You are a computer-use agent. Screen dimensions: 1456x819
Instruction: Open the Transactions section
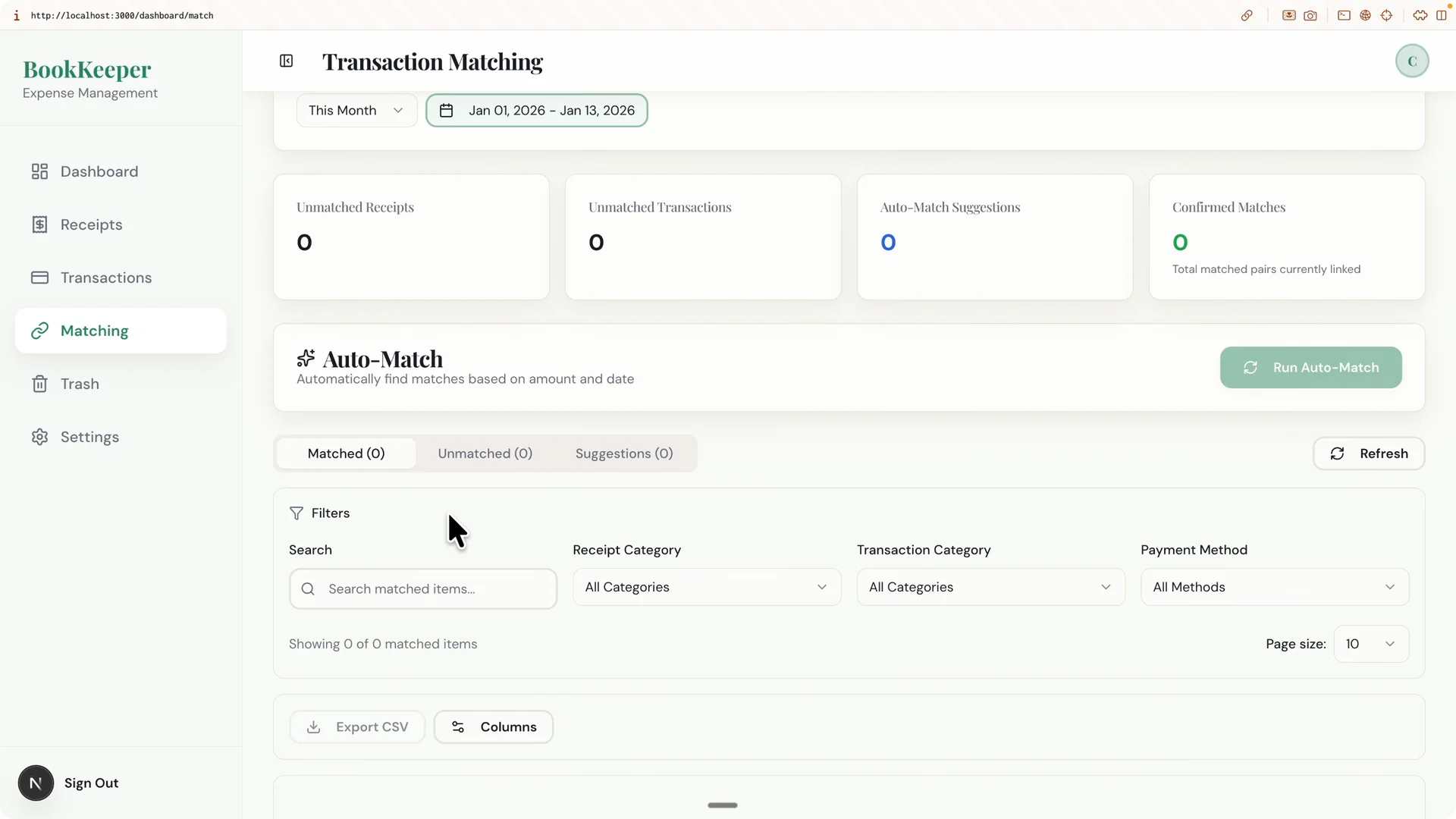coord(121,278)
